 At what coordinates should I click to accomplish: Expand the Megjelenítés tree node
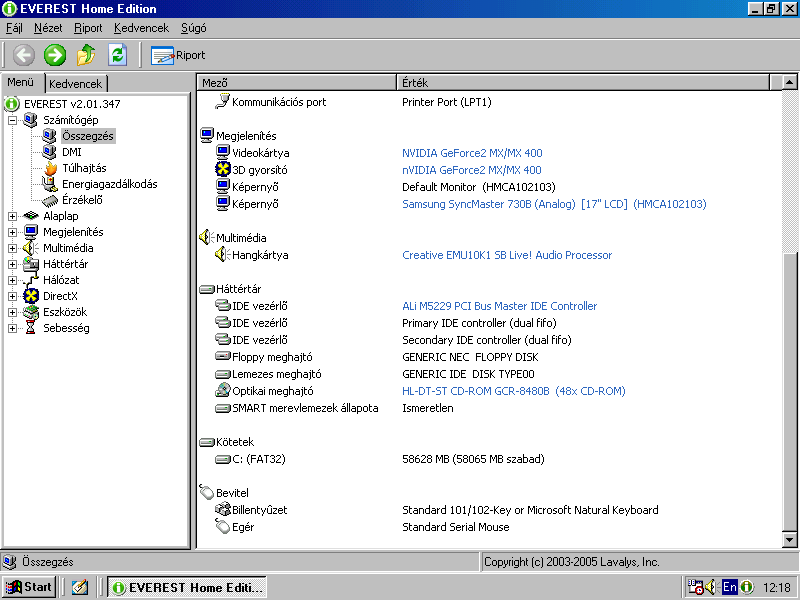pos(12,232)
